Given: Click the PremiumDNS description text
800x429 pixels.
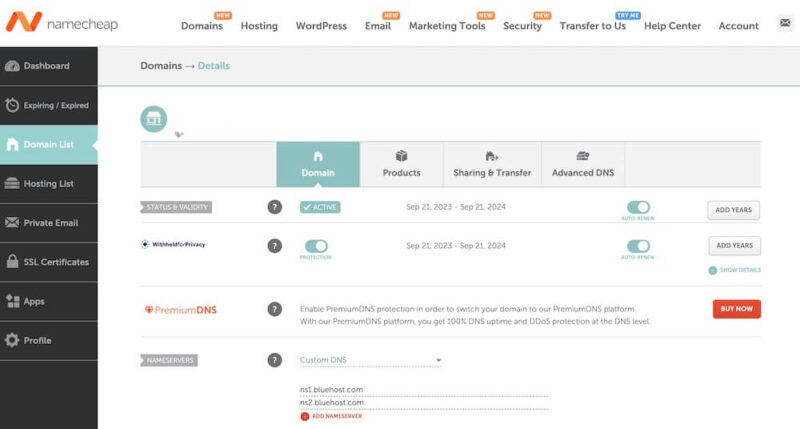Looking at the screenshot, I should pyautogui.click(x=475, y=315).
